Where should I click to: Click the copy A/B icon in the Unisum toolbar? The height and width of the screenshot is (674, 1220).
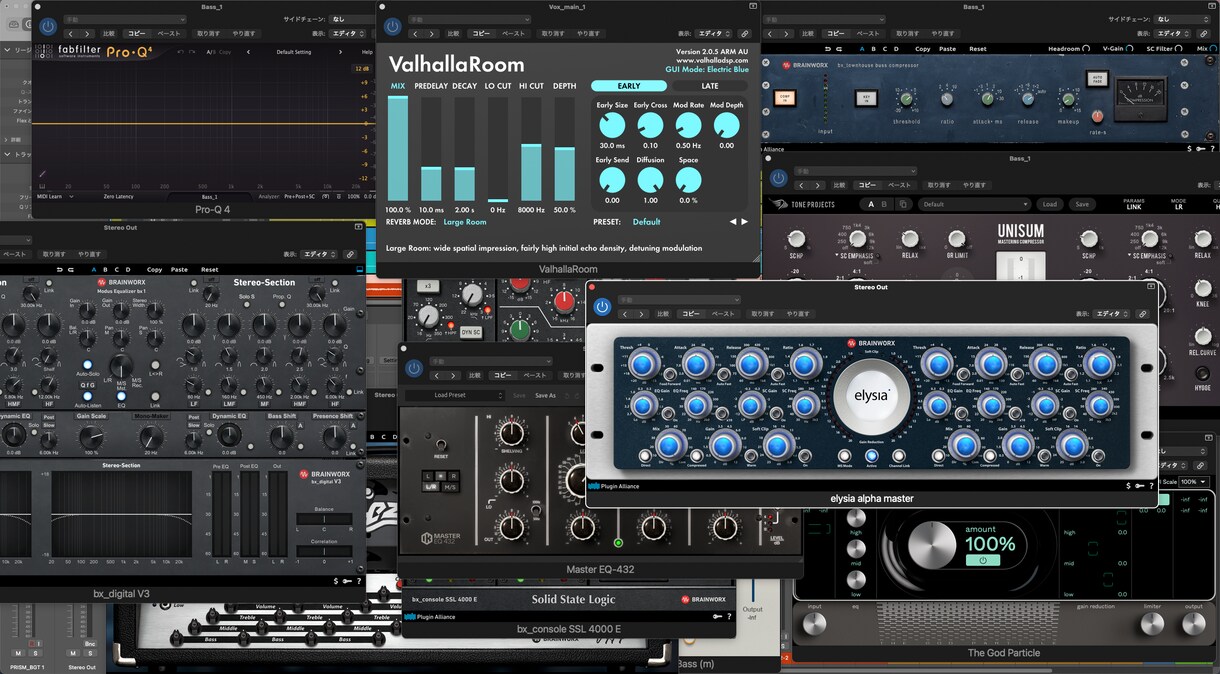pos(903,204)
